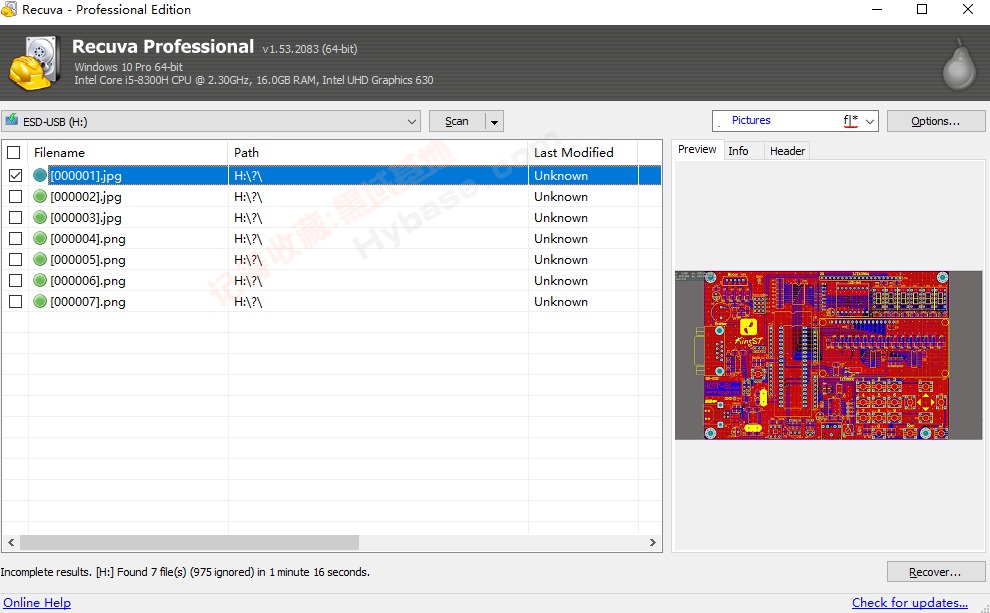The width and height of the screenshot is (990, 613).
Task: Click the blue status dot of [000001].jpg
Action: tap(40, 176)
